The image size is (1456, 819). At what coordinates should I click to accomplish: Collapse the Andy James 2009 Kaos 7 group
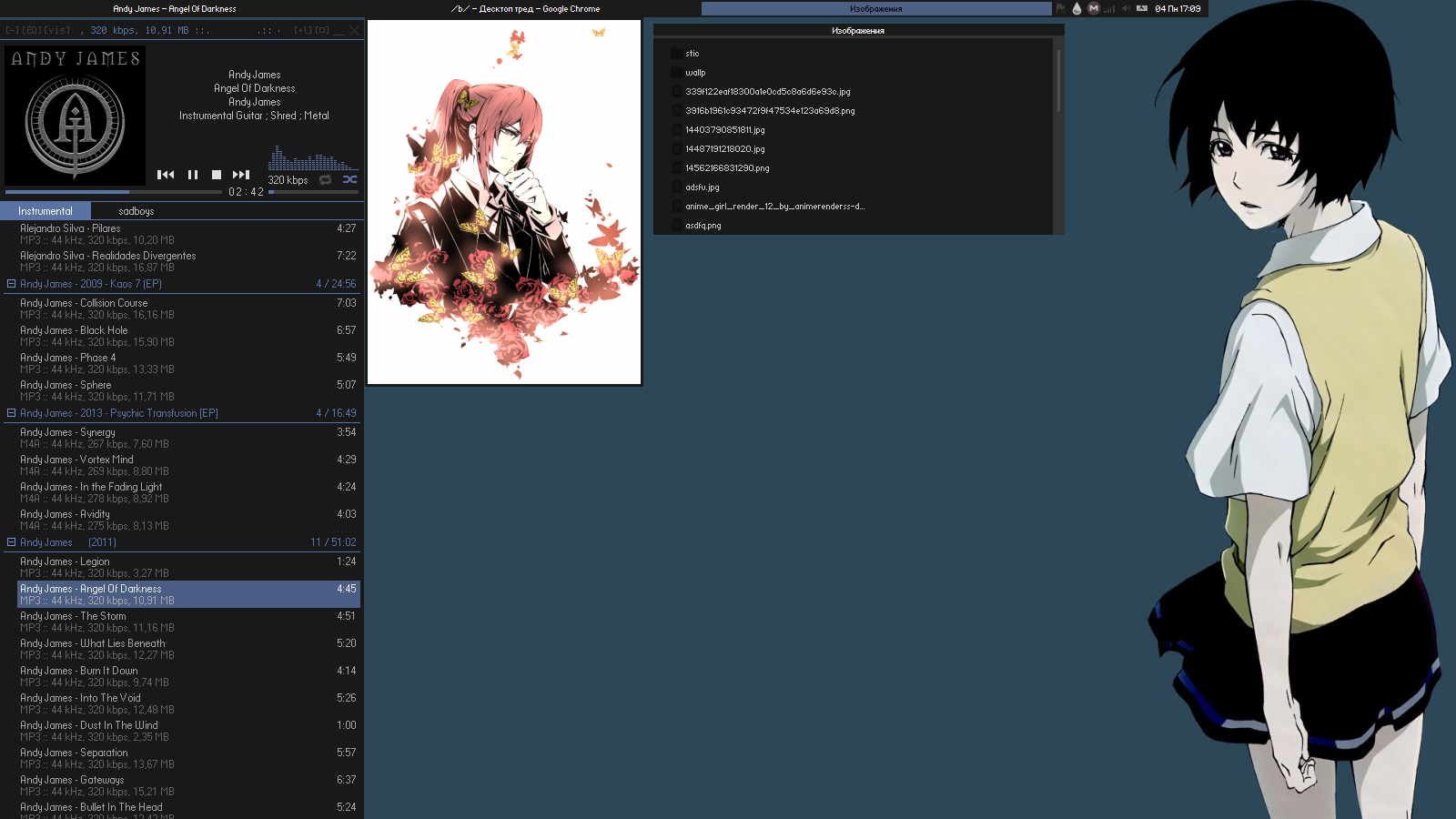pos(11,284)
